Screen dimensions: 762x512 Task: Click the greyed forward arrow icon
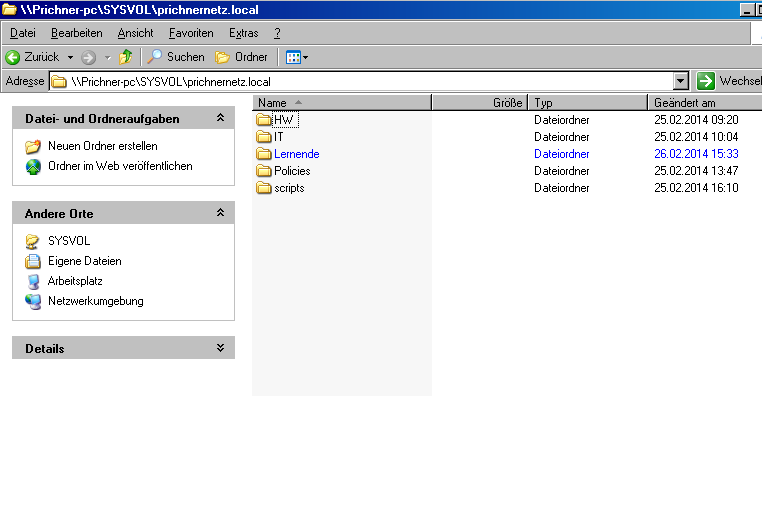[88, 58]
